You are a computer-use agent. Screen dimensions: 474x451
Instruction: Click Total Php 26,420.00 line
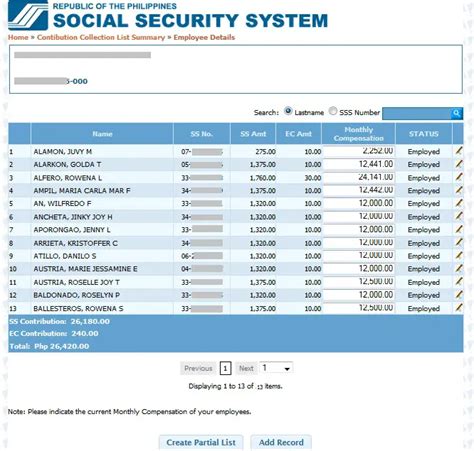[49, 346]
